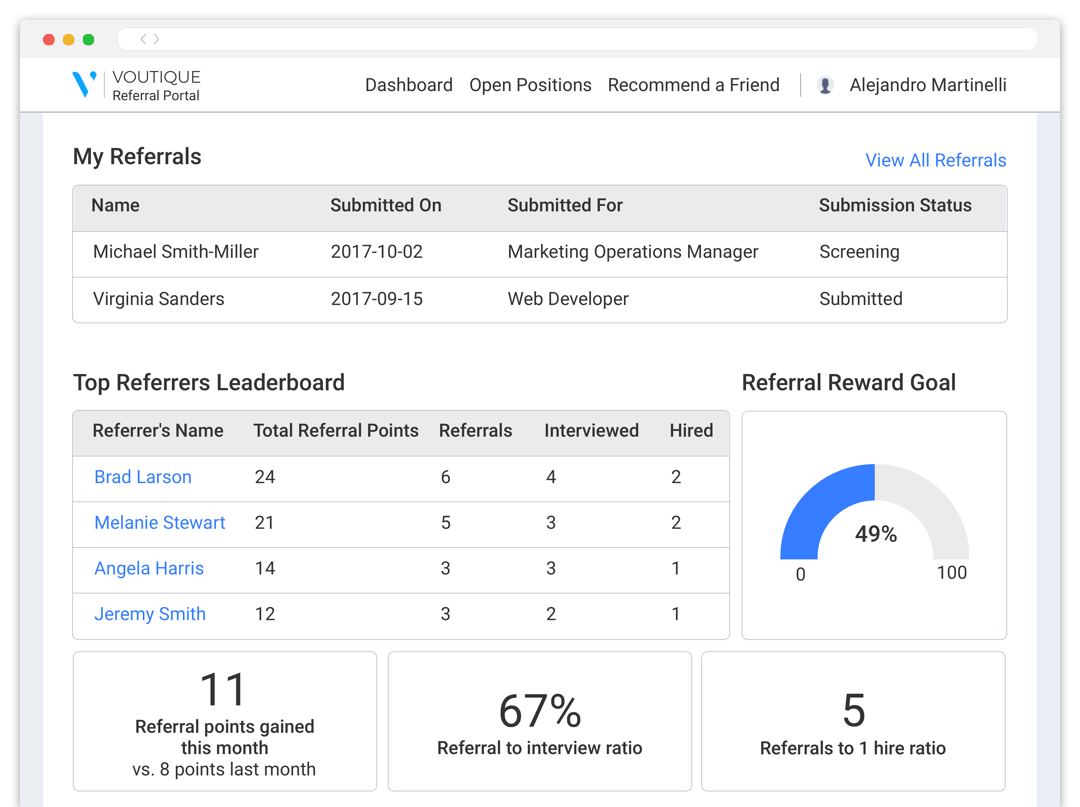Click the 11 referral points card
Image resolution: width=1080 pixels, height=807 pixels.
pos(225,722)
